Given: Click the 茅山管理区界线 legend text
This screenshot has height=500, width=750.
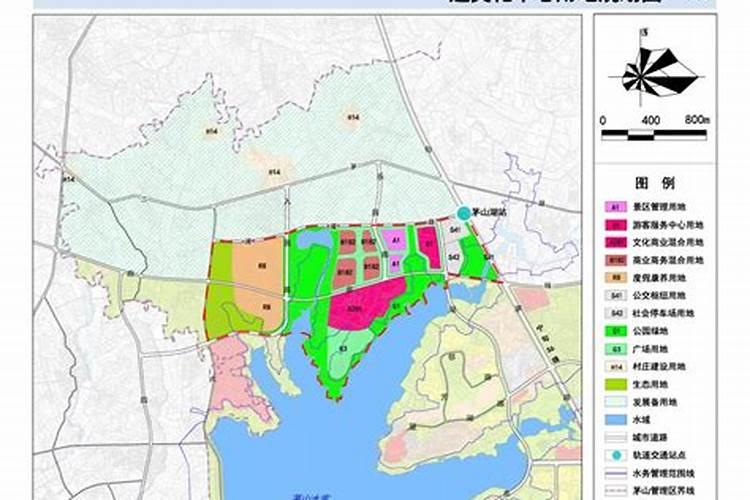Looking at the screenshot, I should point(663,490).
